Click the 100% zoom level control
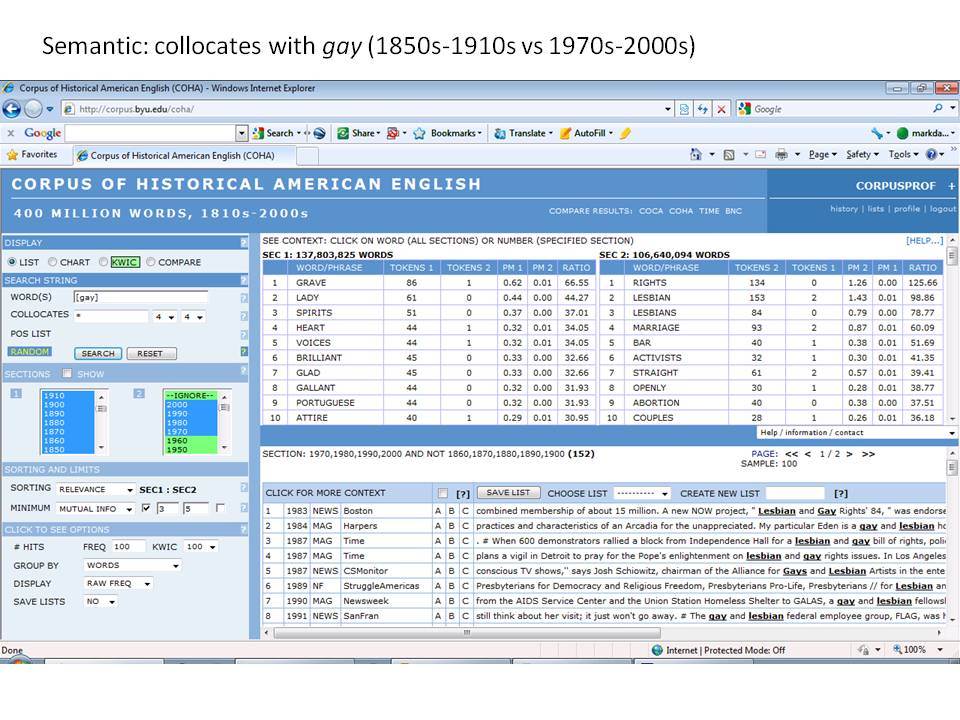The height and width of the screenshot is (720, 960). (917, 650)
